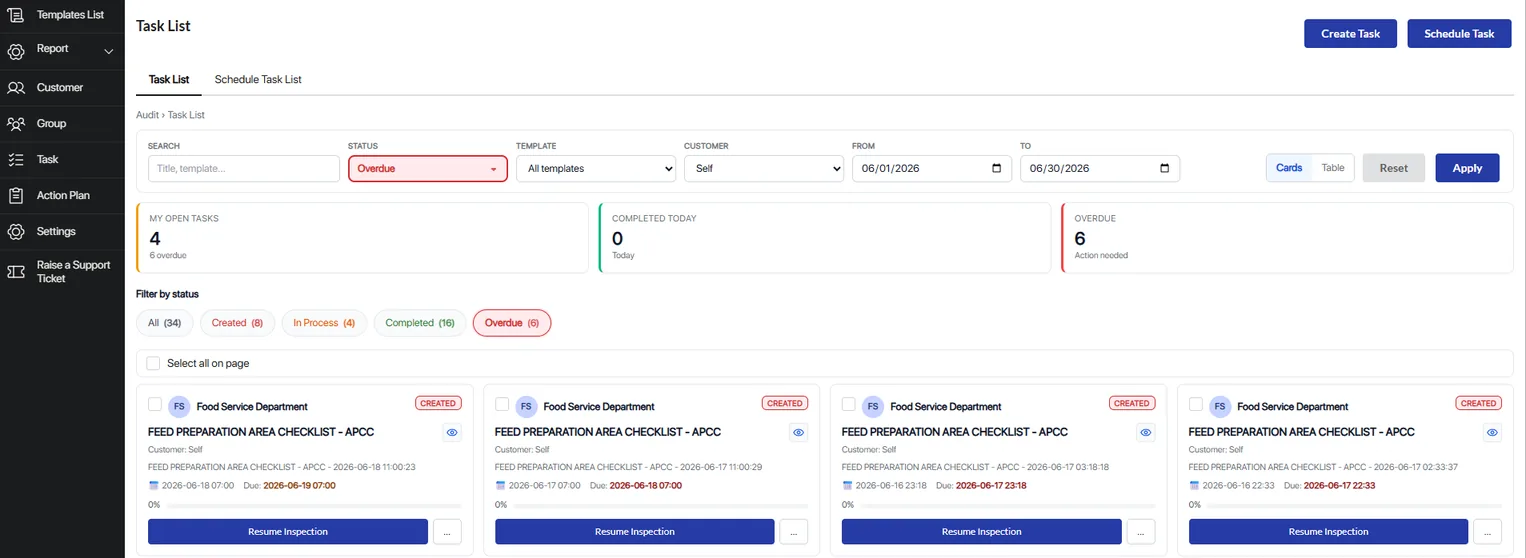Tick checkbox on card due 2026-06-18 07:00
Viewport: 1526px width, 558px height.
point(502,404)
